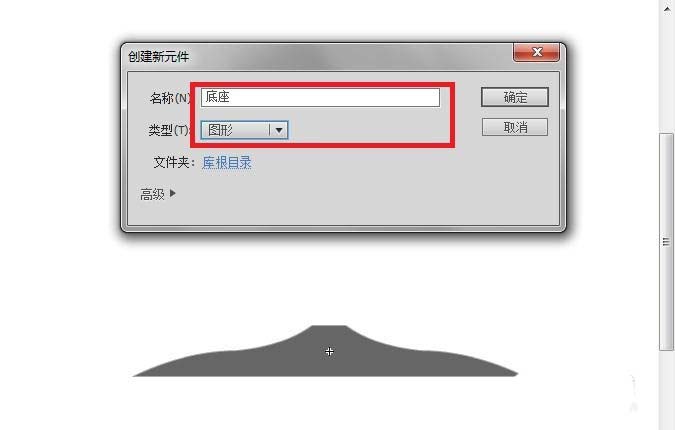
Task: Click the 创建新元件 dialog title bar
Action: (x=319, y=56)
